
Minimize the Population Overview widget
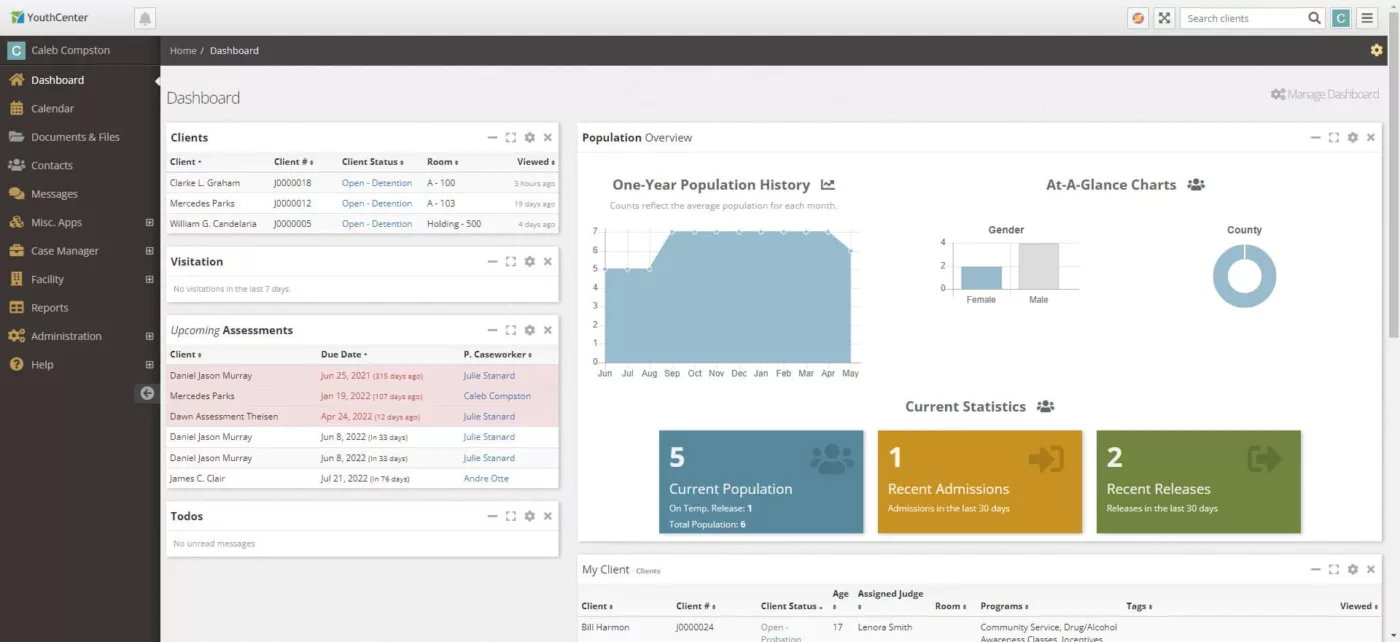[1315, 137]
